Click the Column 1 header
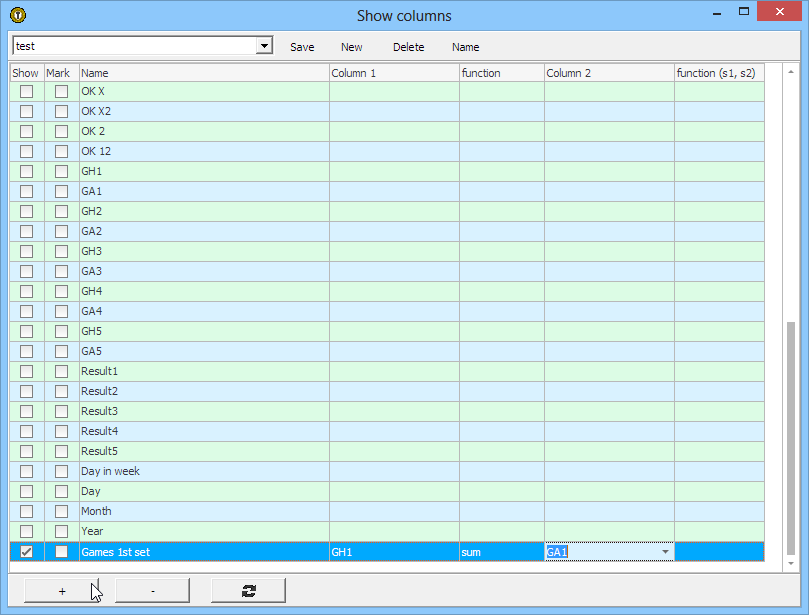The height and width of the screenshot is (615, 809). (x=394, y=73)
